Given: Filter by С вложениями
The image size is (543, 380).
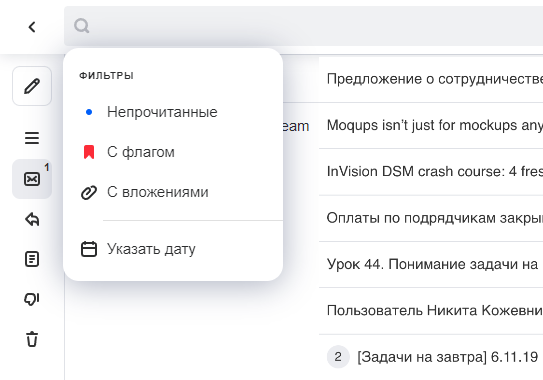Looking at the screenshot, I should click(x=173, y=192).
